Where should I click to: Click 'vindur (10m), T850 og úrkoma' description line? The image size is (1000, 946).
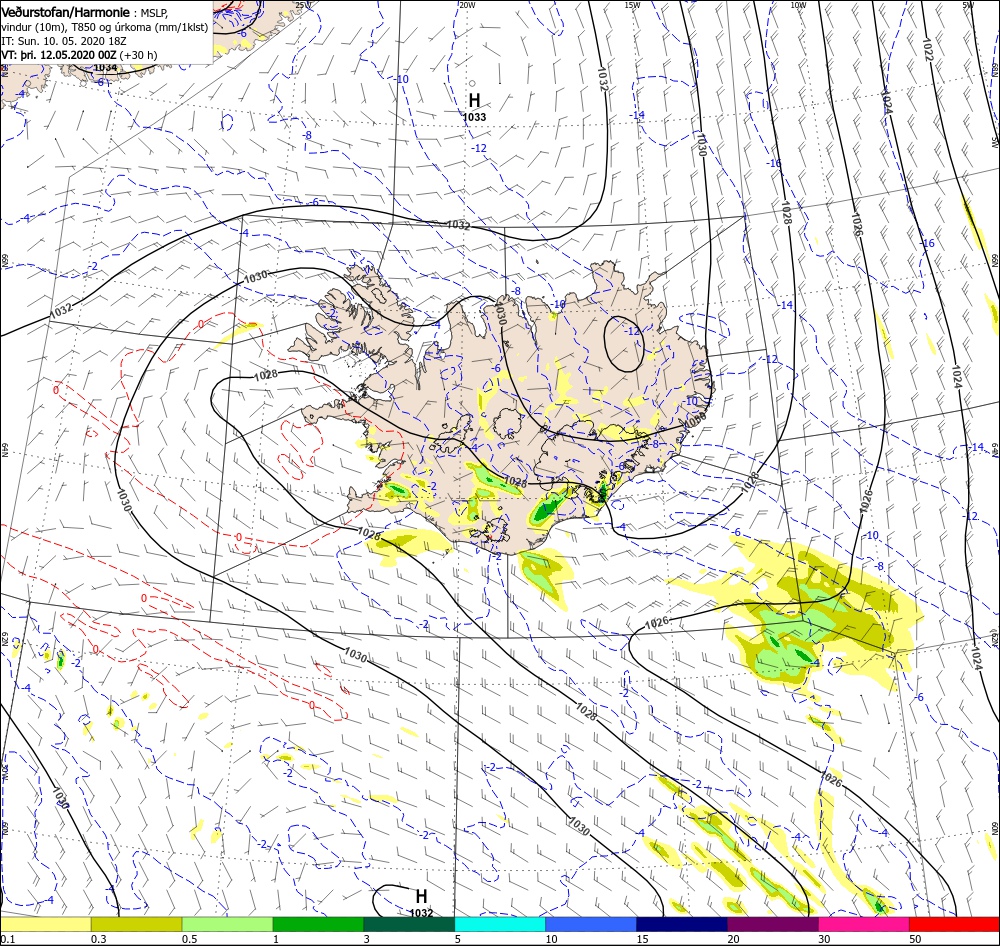(104, 27)
